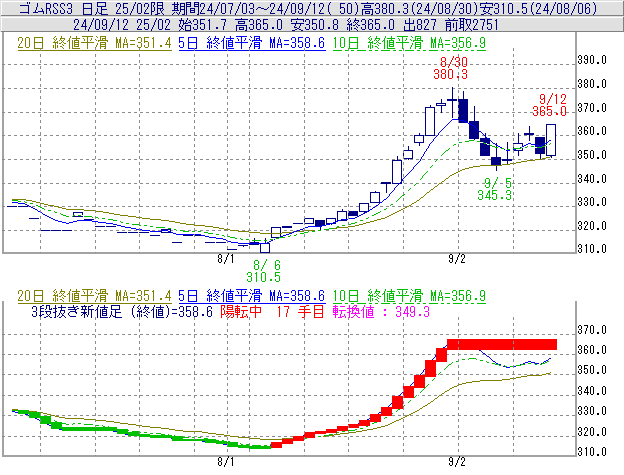Click the 8/30 380.3 high price label
624x475 pixels.
click(451, 68)
